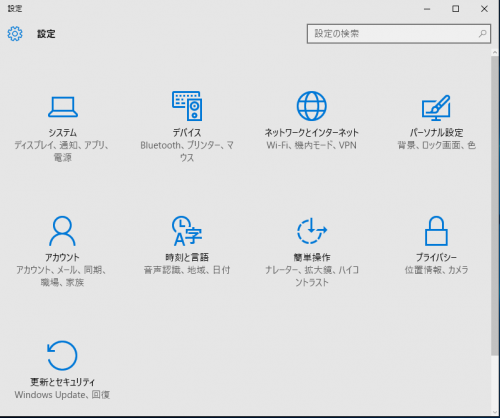The height and width of the screenshot is (418, 500).
Task: Click the ナレーター、拡大鏡、ハイコントラスト description
Action: point(312,276)
